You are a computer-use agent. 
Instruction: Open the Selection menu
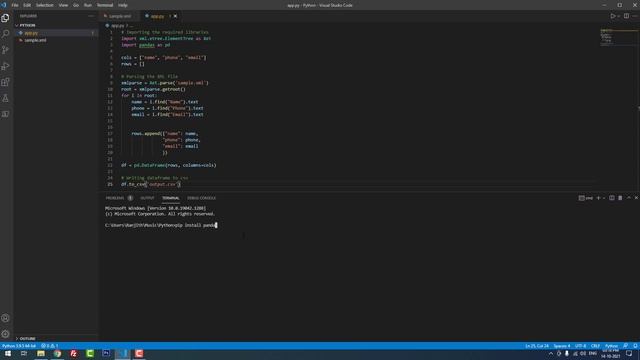[x=44, y=5]
